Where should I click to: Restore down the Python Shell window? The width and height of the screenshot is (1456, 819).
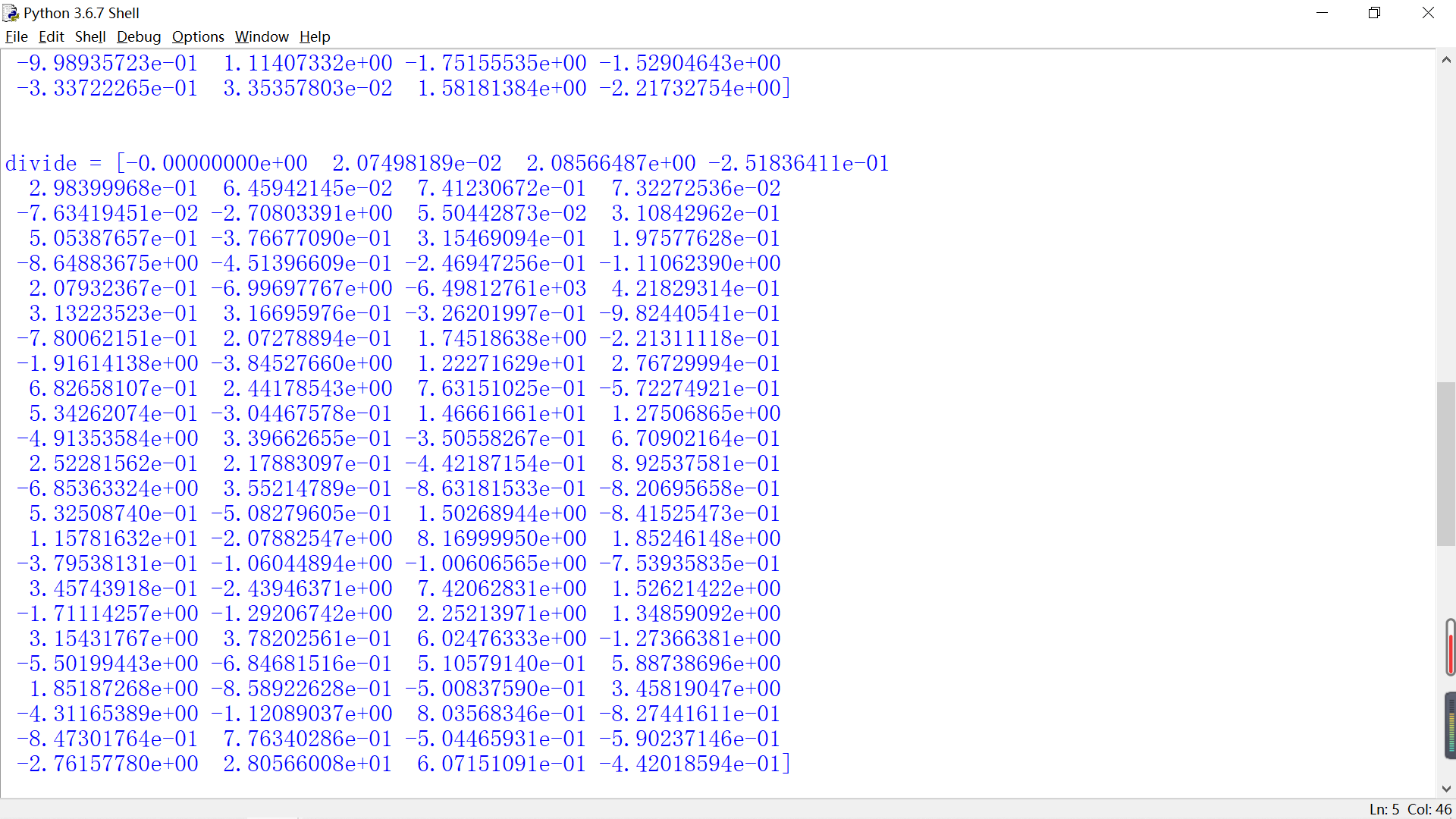pos(1375,13)
